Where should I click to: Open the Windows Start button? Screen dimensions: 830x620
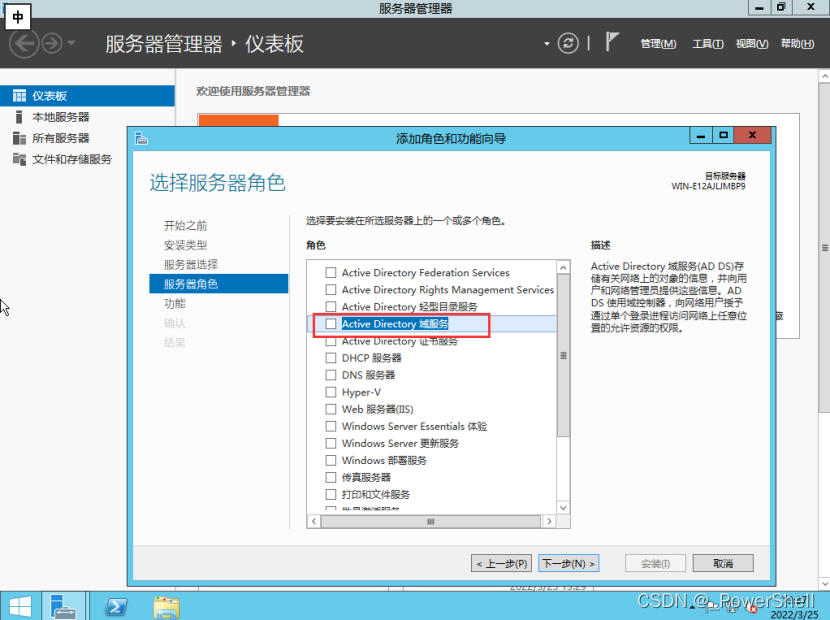click(x=20, y=606)
